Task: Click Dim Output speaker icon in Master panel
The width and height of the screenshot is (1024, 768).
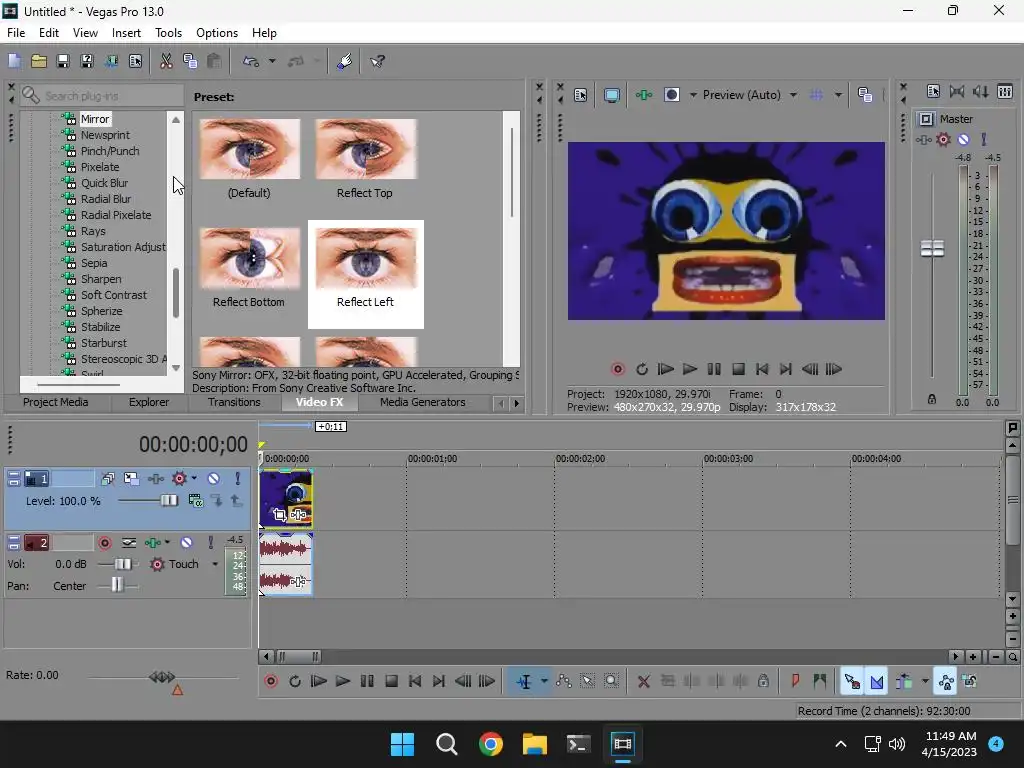Action: 981,92
